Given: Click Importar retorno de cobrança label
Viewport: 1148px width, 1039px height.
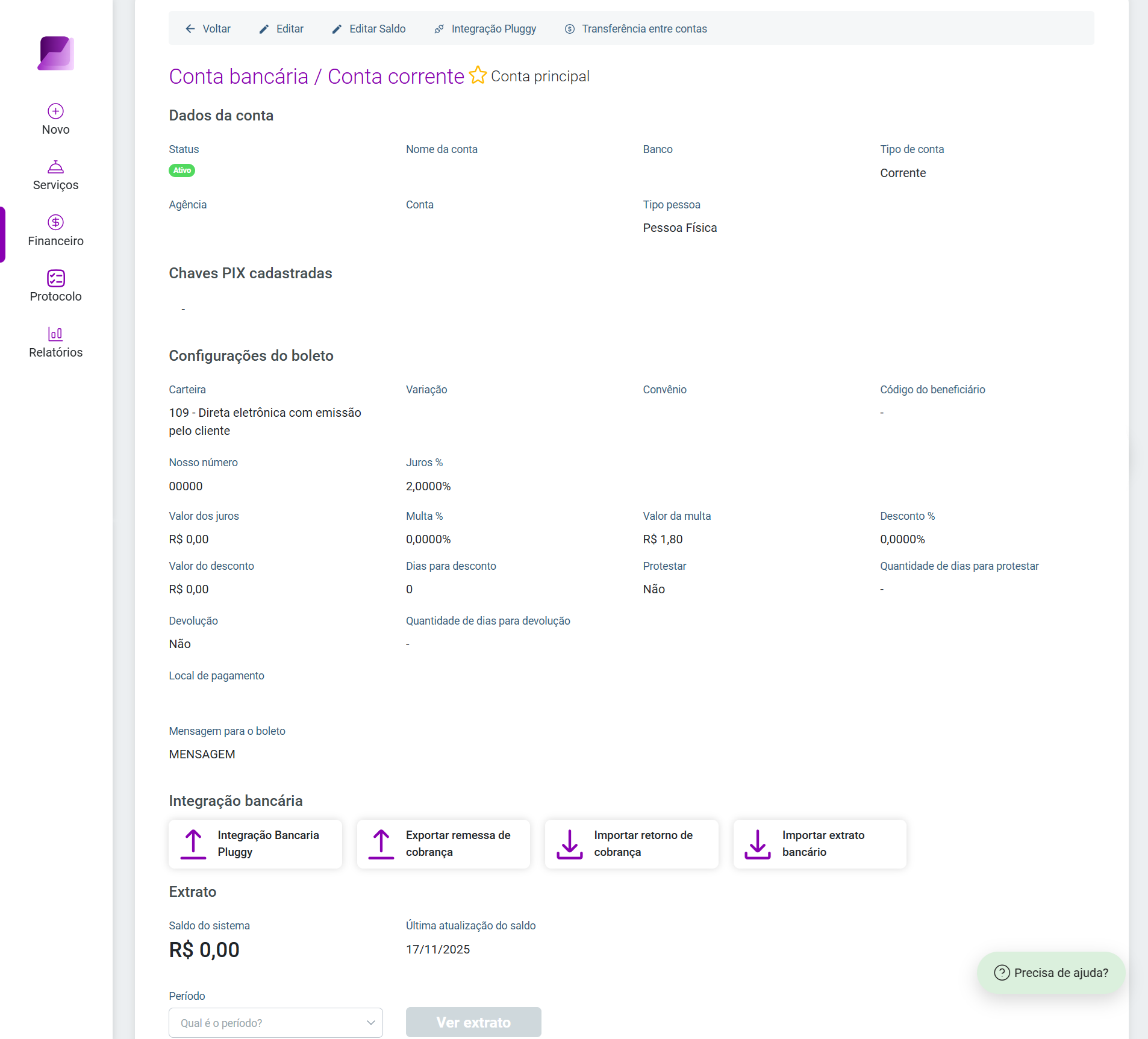Looking at the screenshot, I should coord(643,843).
